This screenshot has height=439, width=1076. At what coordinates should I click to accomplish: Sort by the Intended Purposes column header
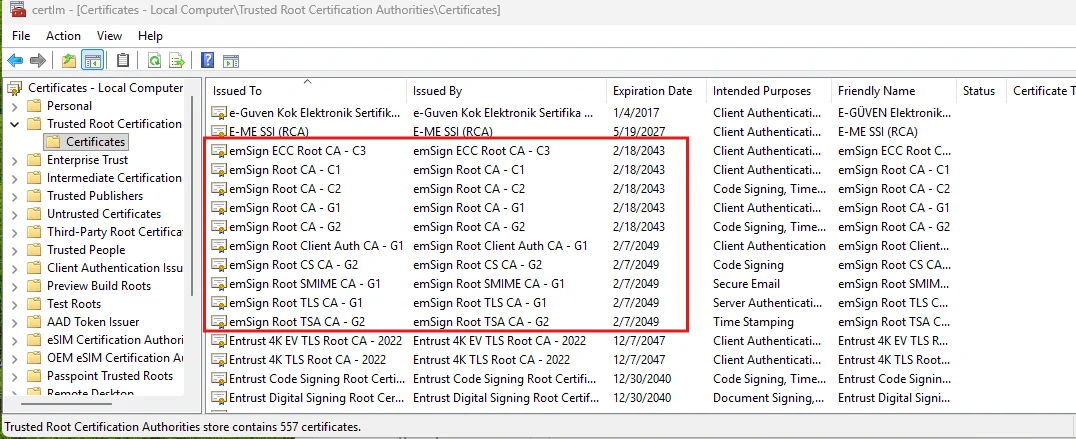[769, 91]
